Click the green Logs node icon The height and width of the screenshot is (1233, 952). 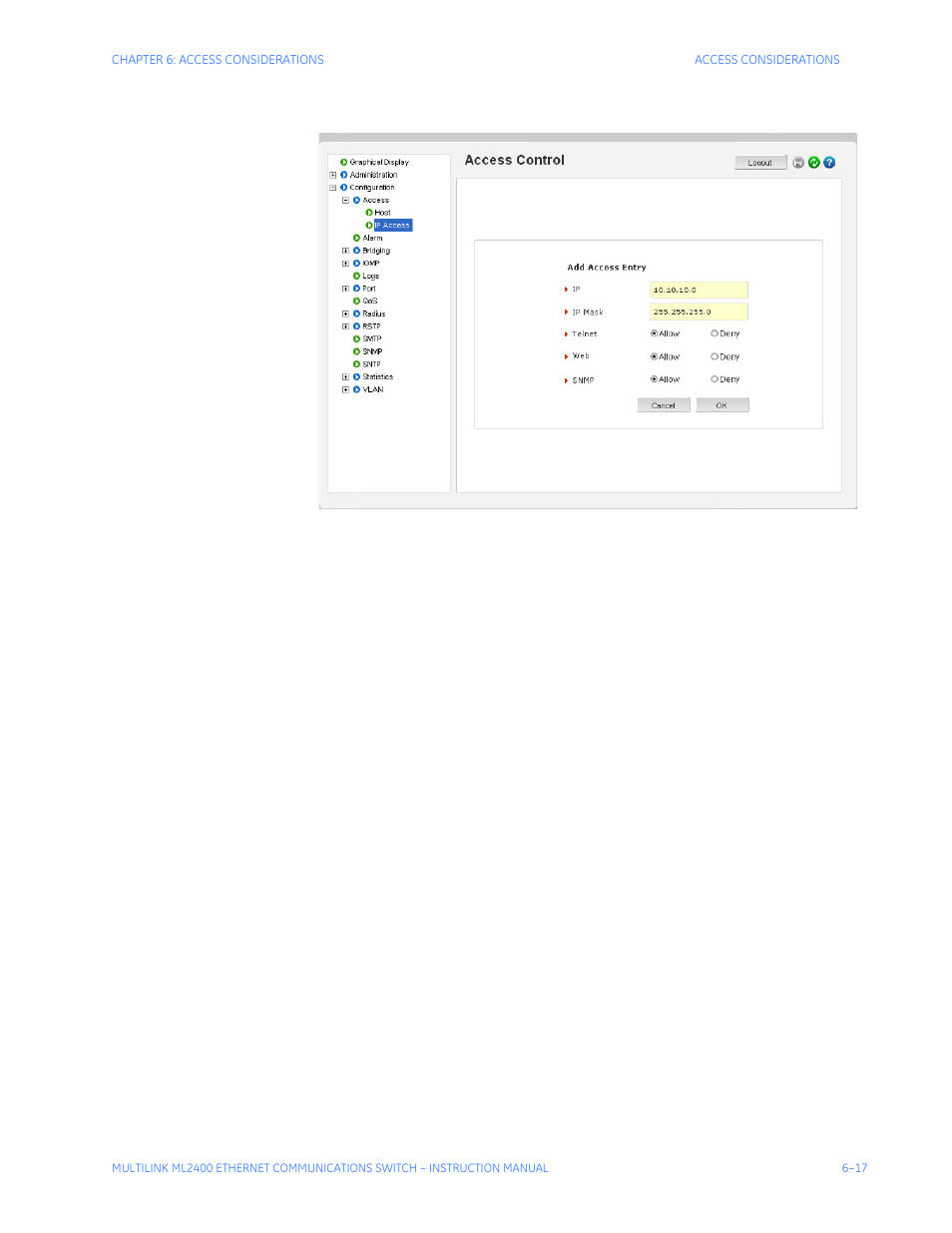[356, 276]
